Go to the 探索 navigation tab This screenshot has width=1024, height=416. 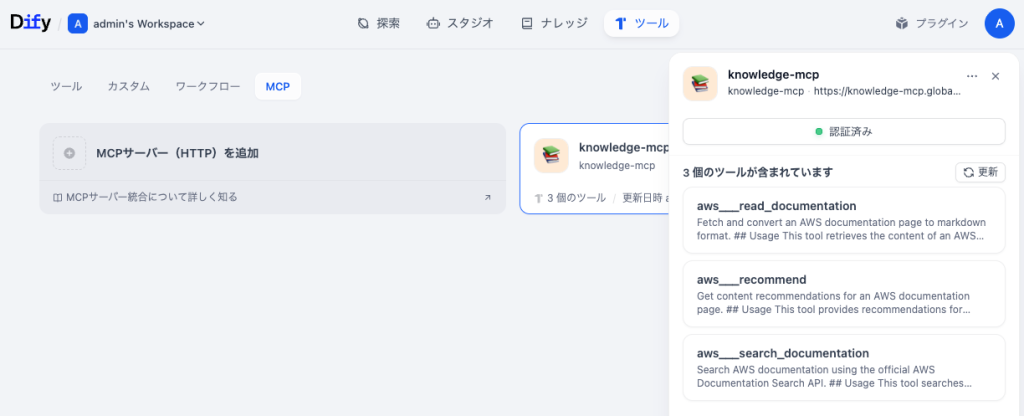point(379,24)
